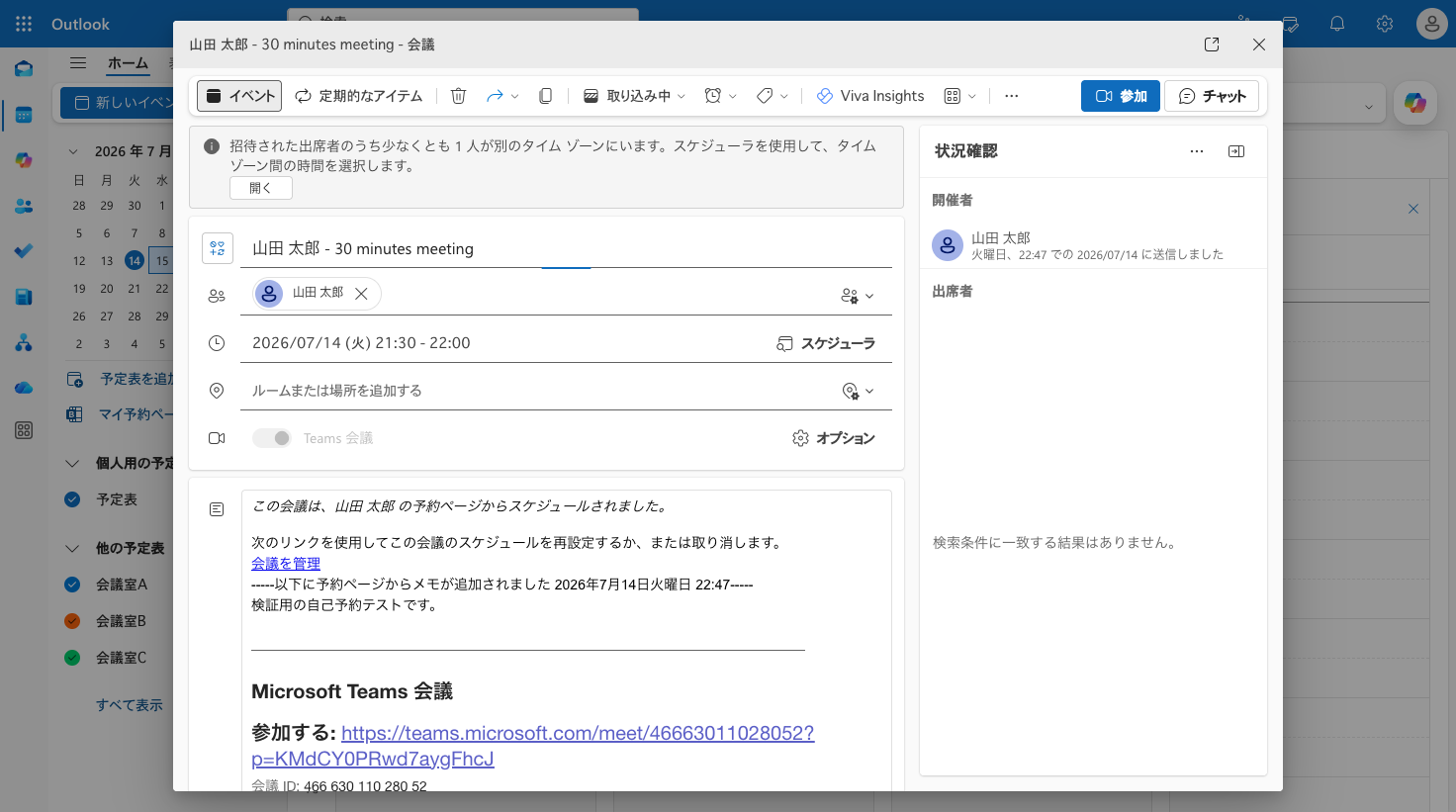Toggle the 会議室B calendar checkbox
This screenshot has width=1456, height=812.
(x=72, y=621)
